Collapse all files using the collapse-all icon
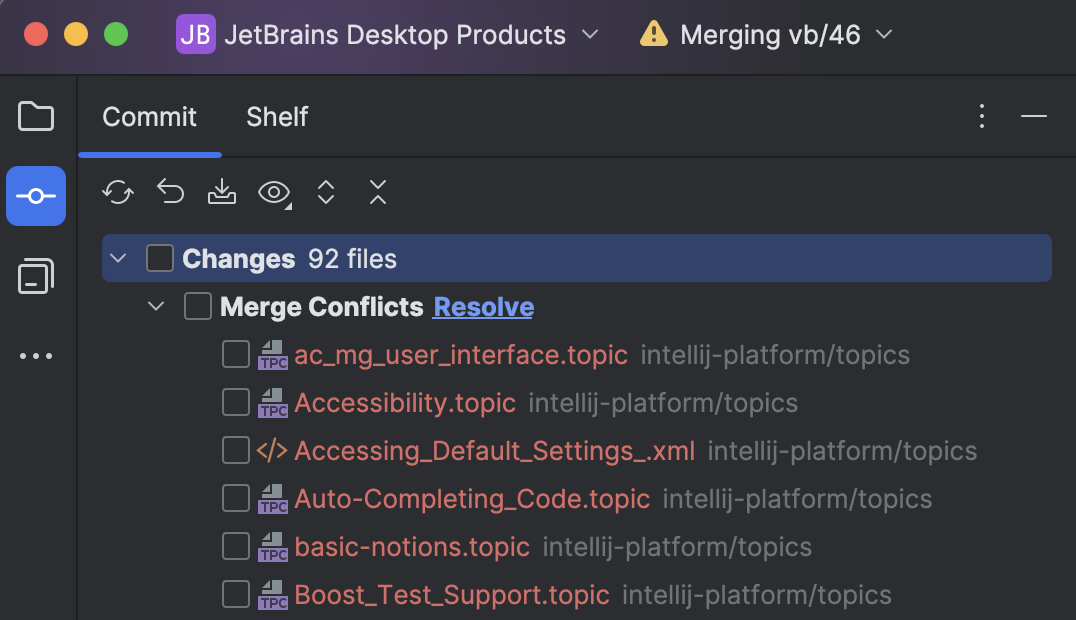This screenshot has height=620, width=1076. tap(378, 192)
